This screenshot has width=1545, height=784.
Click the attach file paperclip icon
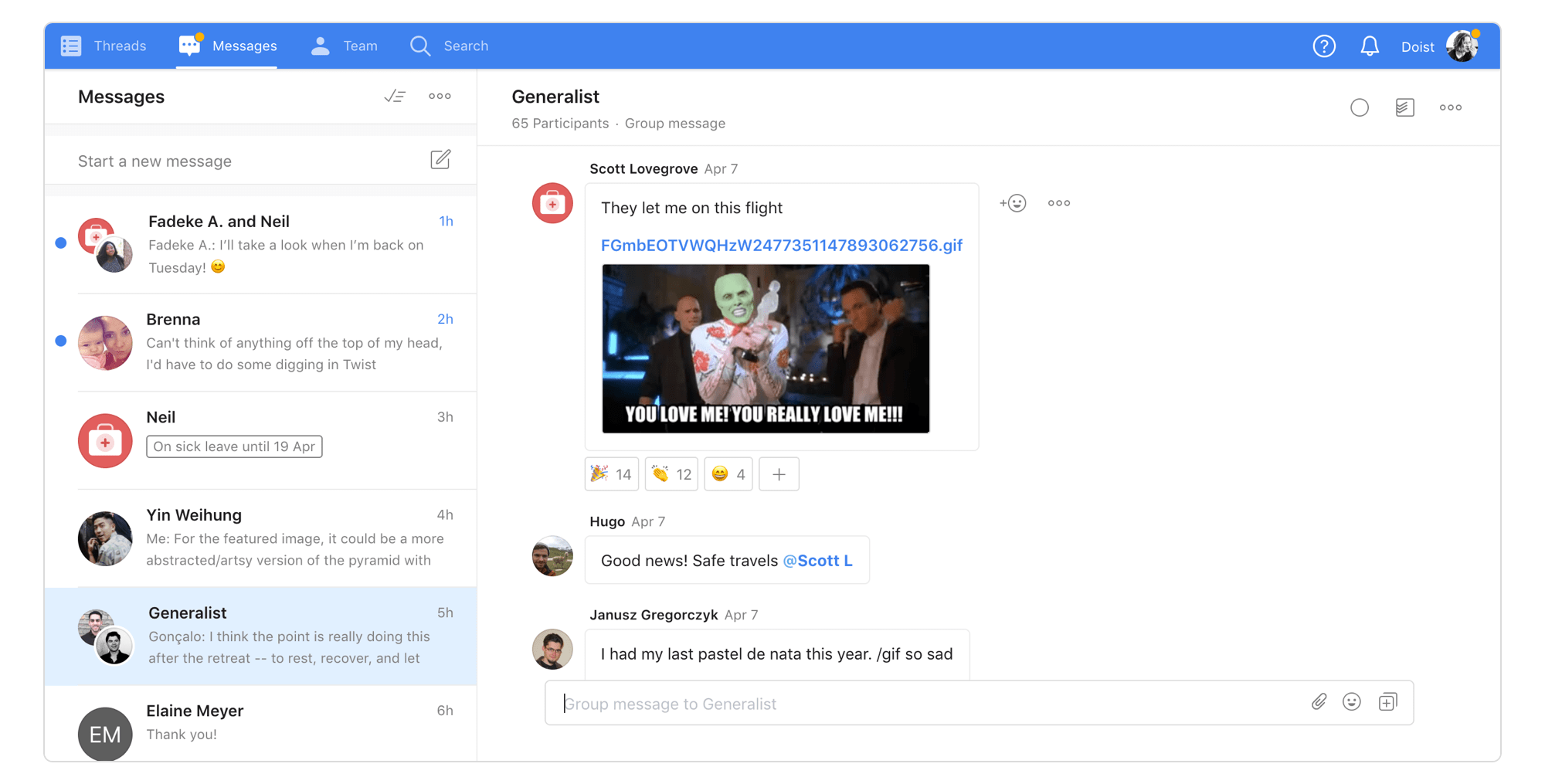tap(1319, 702)
